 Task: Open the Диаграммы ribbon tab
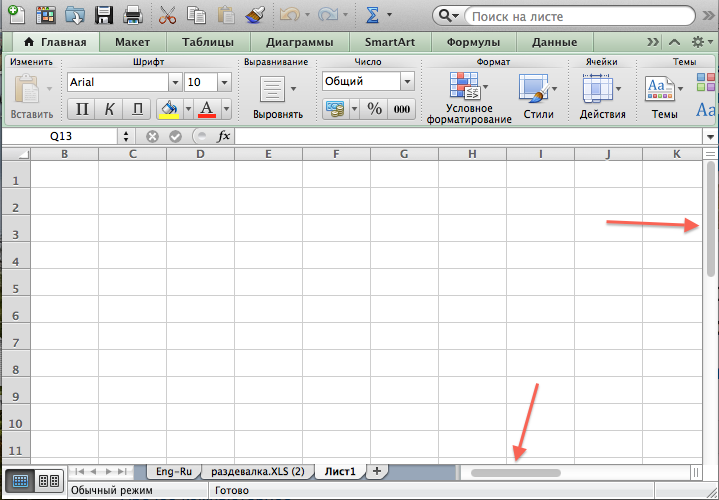(300, 42)
